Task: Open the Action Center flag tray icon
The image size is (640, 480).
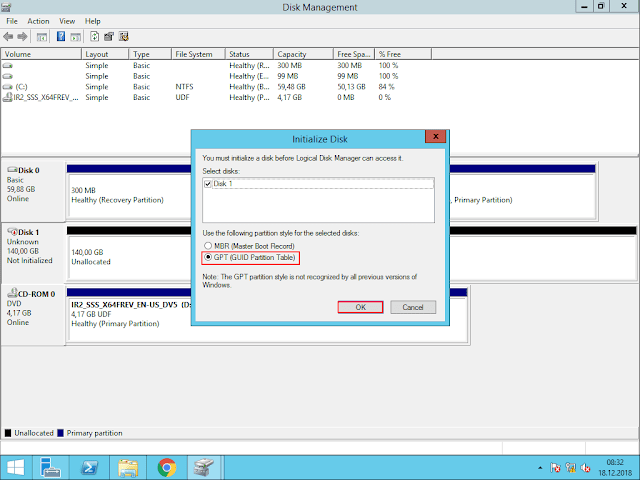Action: pos(555,468)
